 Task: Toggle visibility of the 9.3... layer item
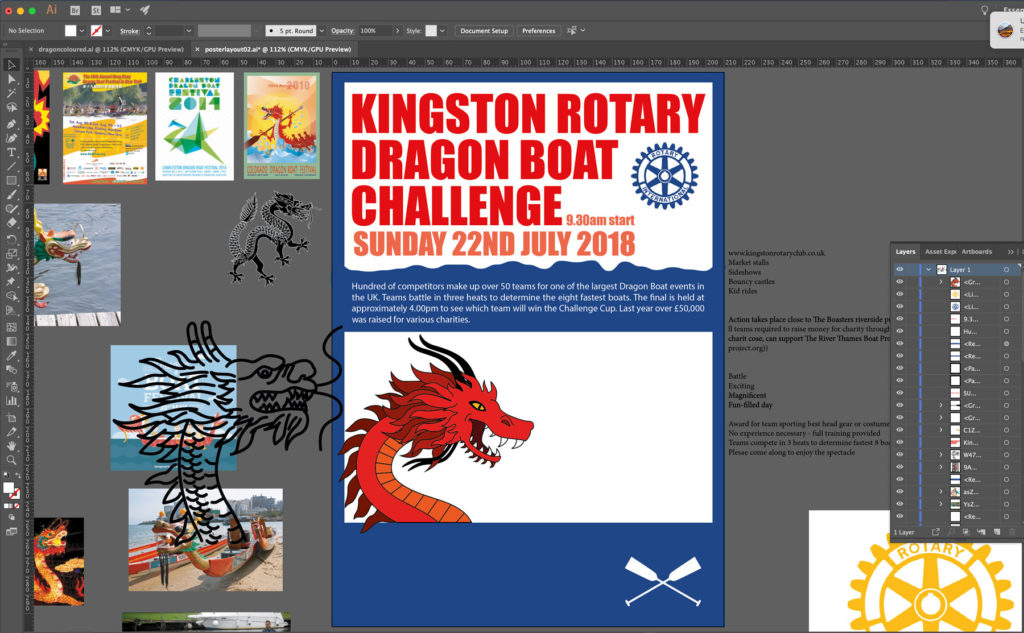(x=899, y=319)
